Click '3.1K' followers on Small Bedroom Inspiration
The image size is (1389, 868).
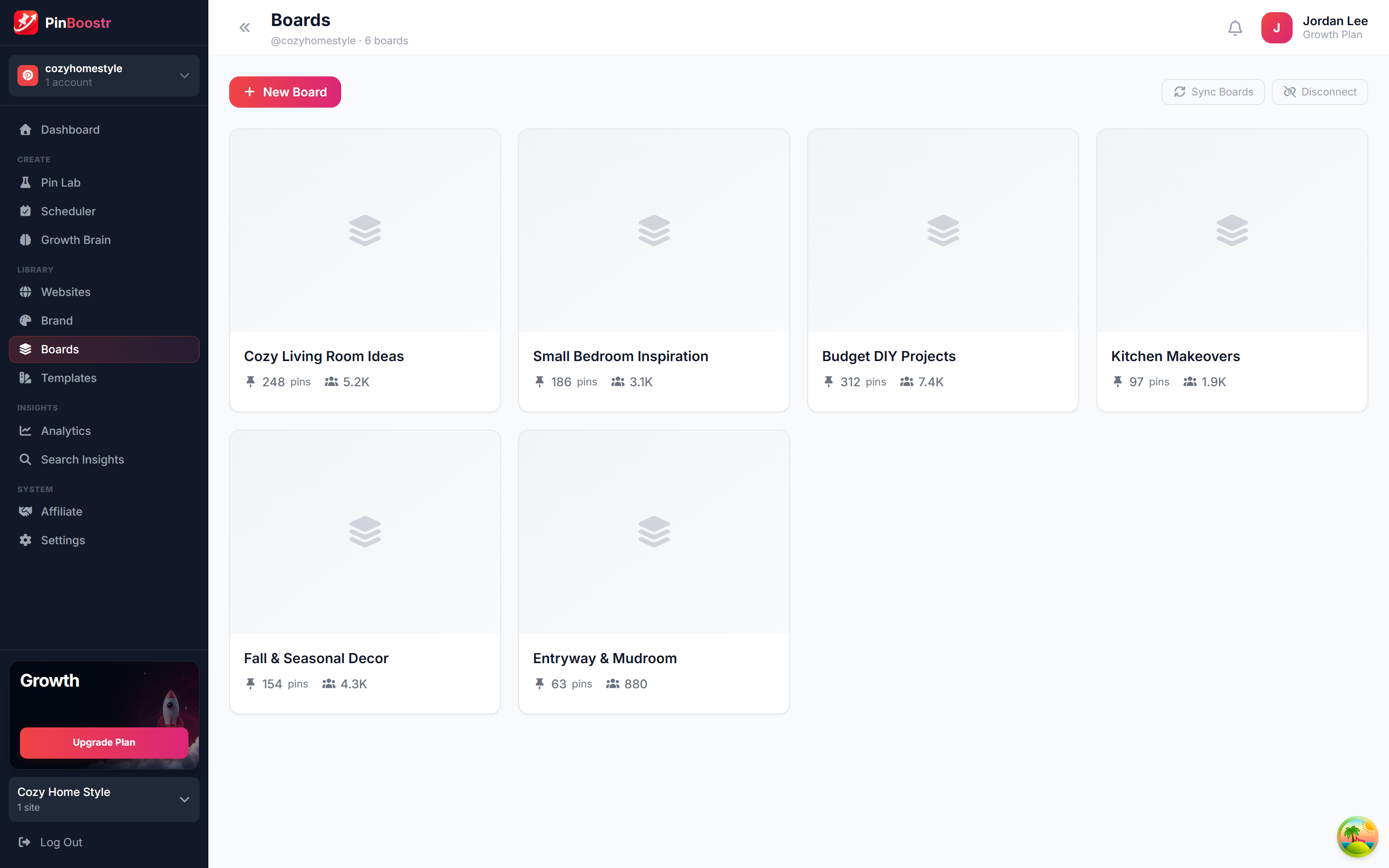point(641,382)
